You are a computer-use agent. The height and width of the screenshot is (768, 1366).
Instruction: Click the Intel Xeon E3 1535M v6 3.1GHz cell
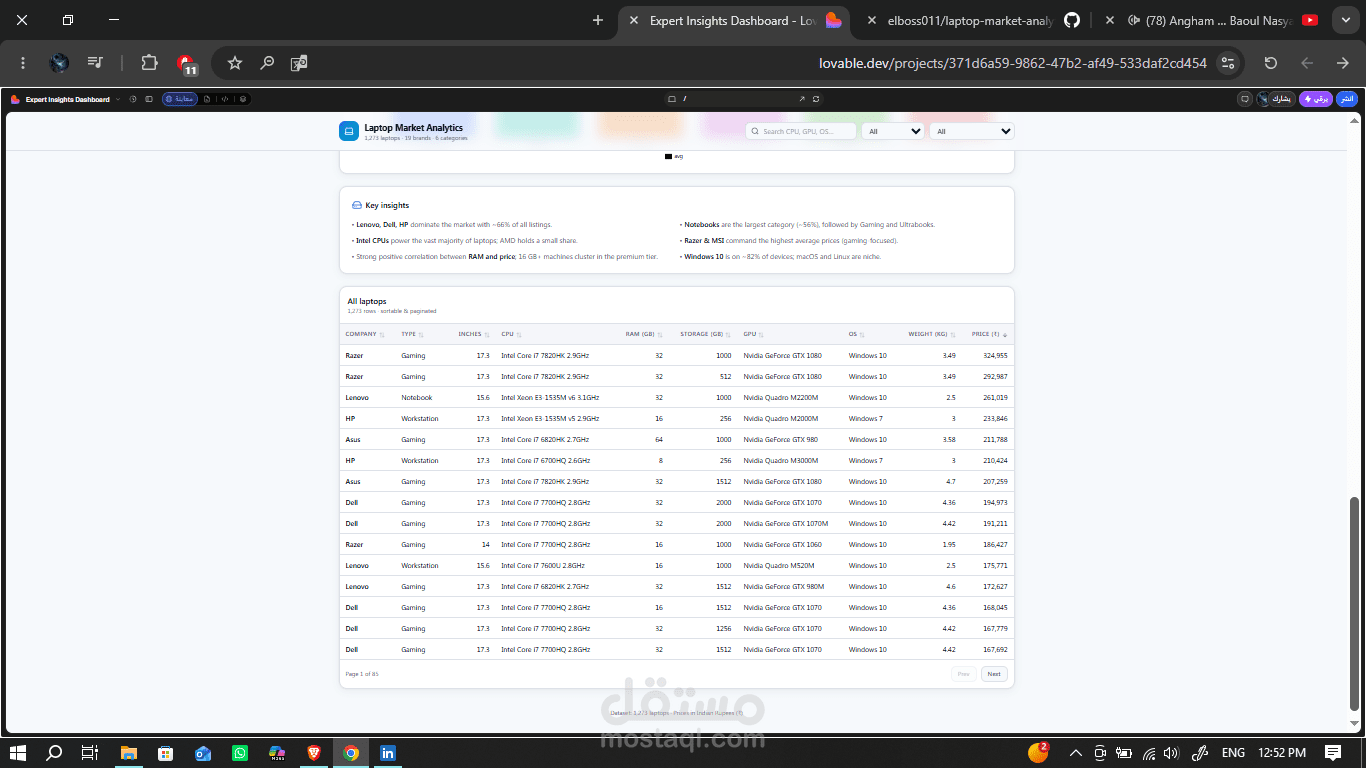(550, 398)
